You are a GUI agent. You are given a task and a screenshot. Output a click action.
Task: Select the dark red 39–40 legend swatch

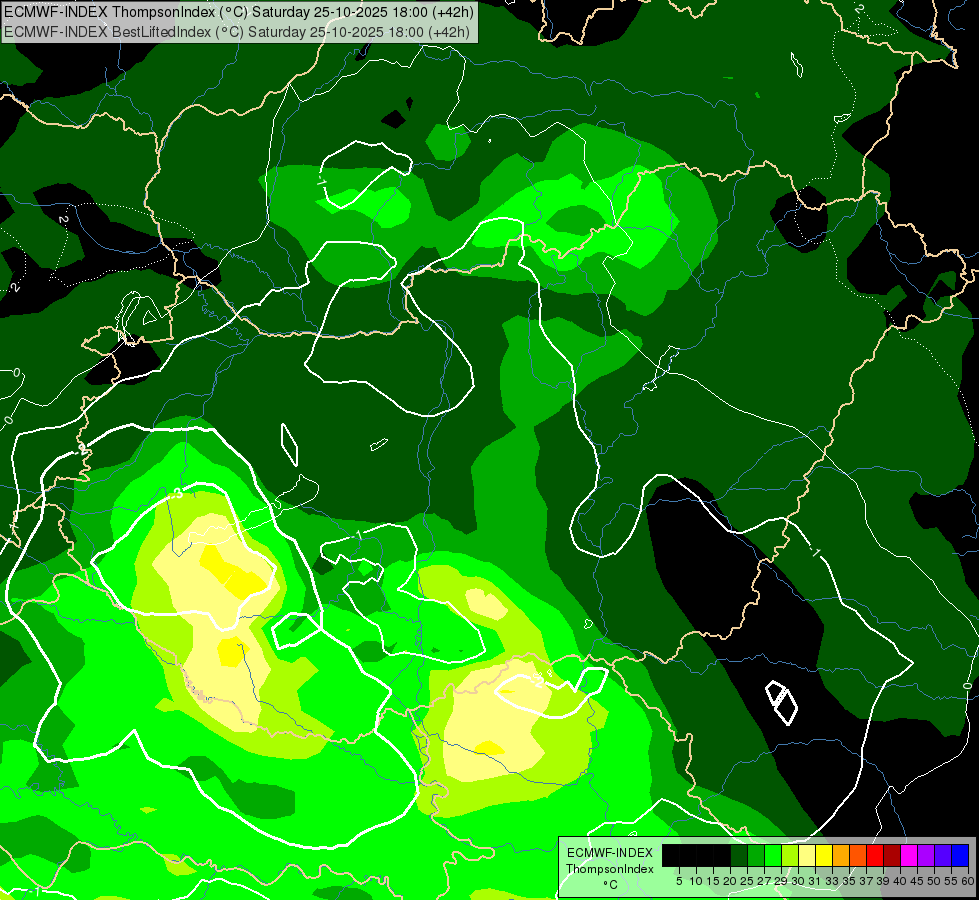pyautogui.click(x=892, y=855)
